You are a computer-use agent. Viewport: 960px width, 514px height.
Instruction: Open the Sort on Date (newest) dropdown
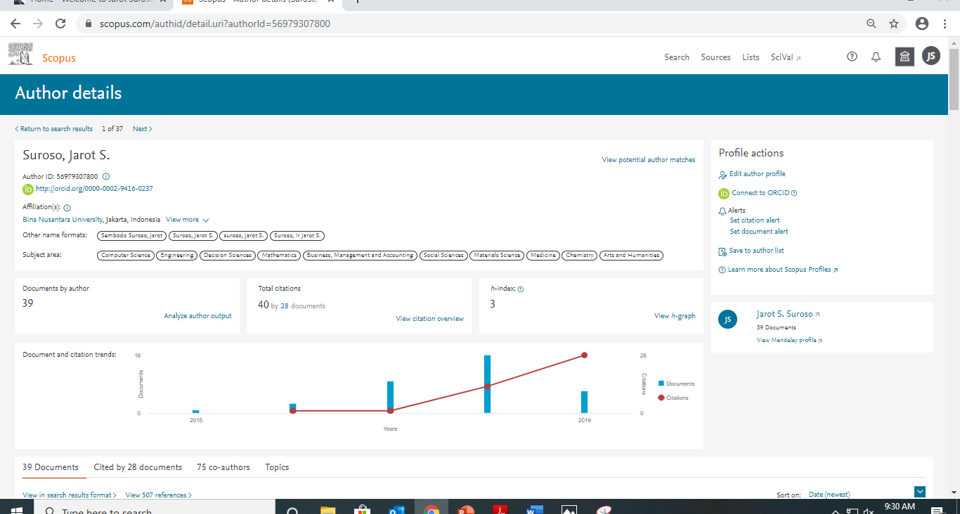coord(829,494)
